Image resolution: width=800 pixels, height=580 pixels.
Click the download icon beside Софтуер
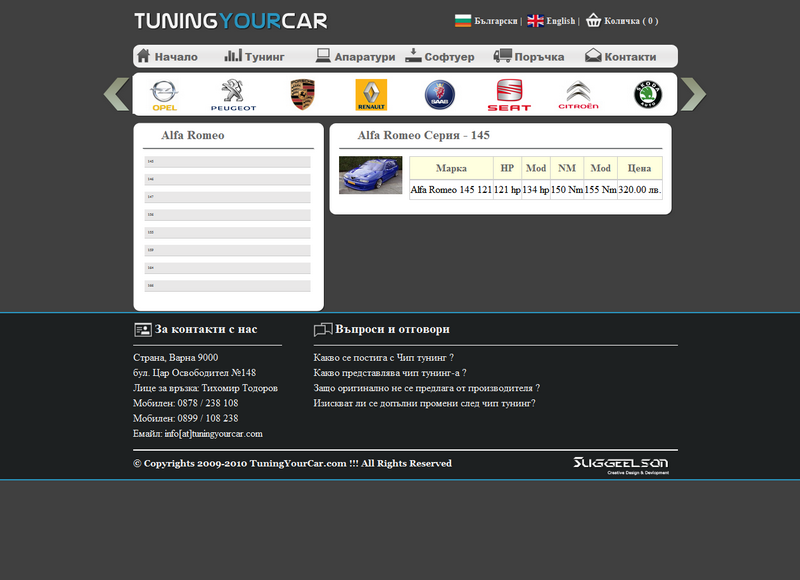413,56
